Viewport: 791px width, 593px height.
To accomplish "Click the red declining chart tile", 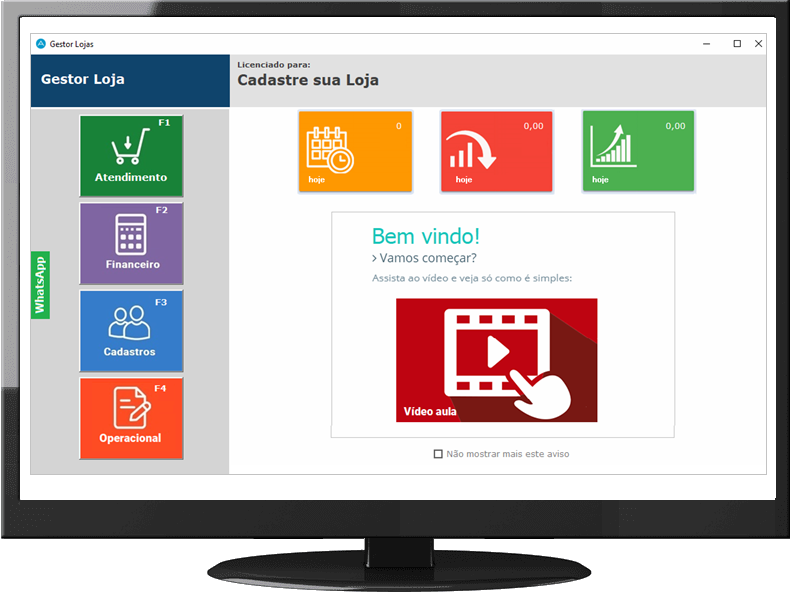I will pos(496,151).
